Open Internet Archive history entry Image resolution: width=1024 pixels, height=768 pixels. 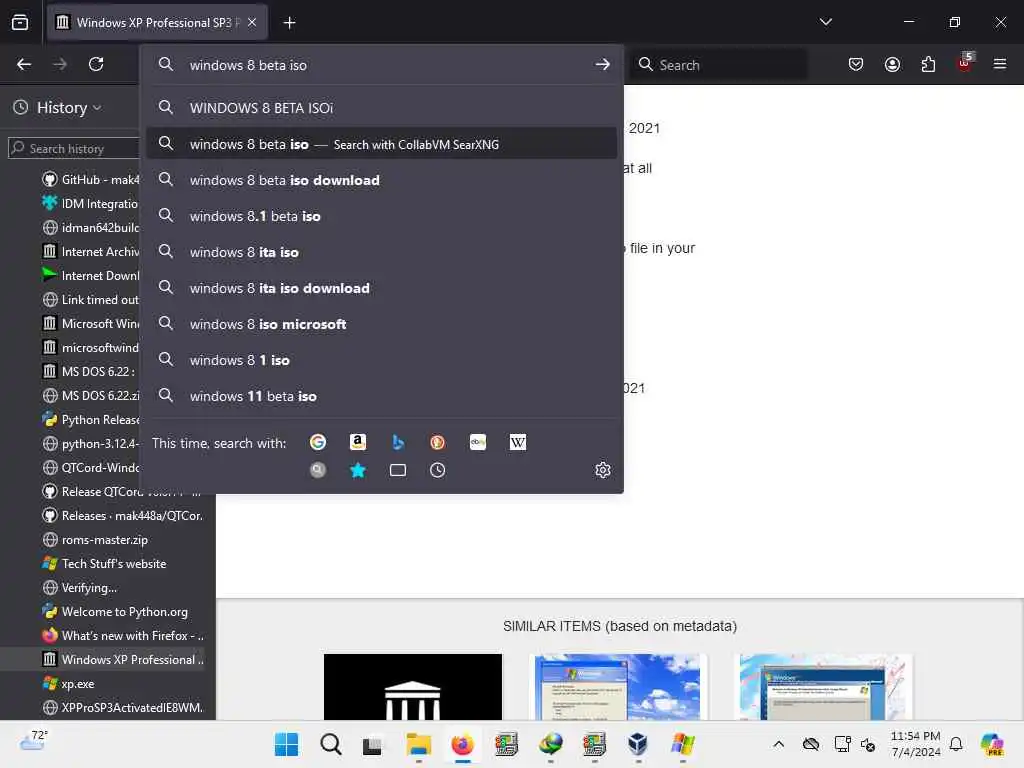91,251
